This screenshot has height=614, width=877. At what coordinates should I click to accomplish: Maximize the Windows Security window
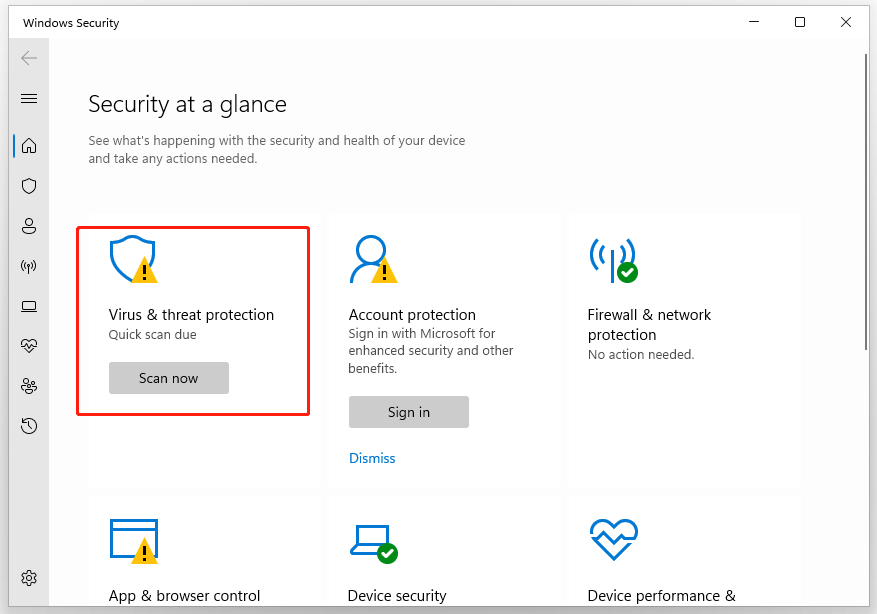[x=800, y=22]
